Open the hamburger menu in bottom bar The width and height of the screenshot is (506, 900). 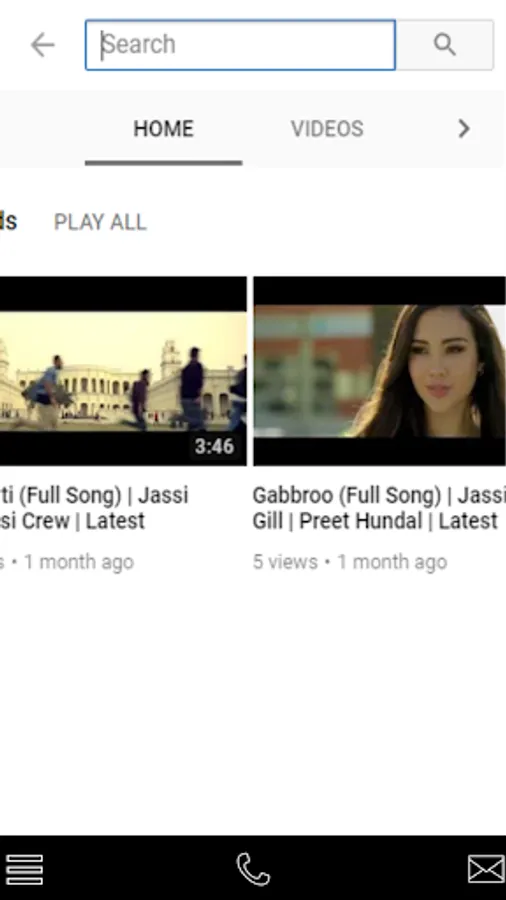[x=25, y=870]
